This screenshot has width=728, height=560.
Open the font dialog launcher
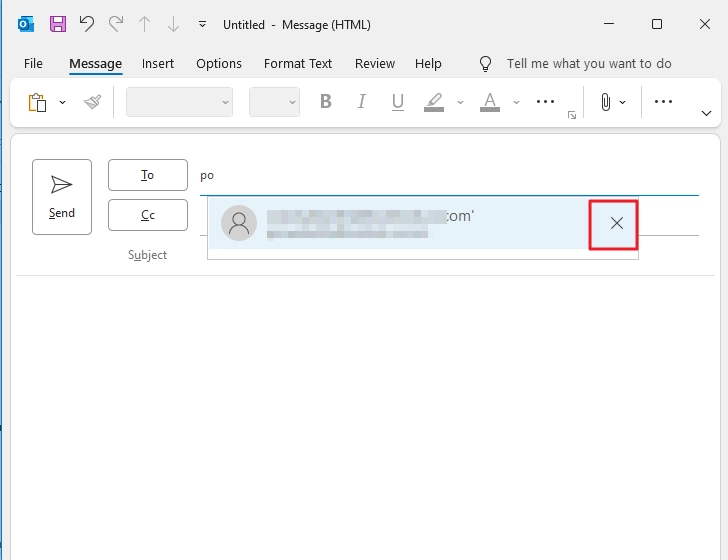click(x=572, y=115)
